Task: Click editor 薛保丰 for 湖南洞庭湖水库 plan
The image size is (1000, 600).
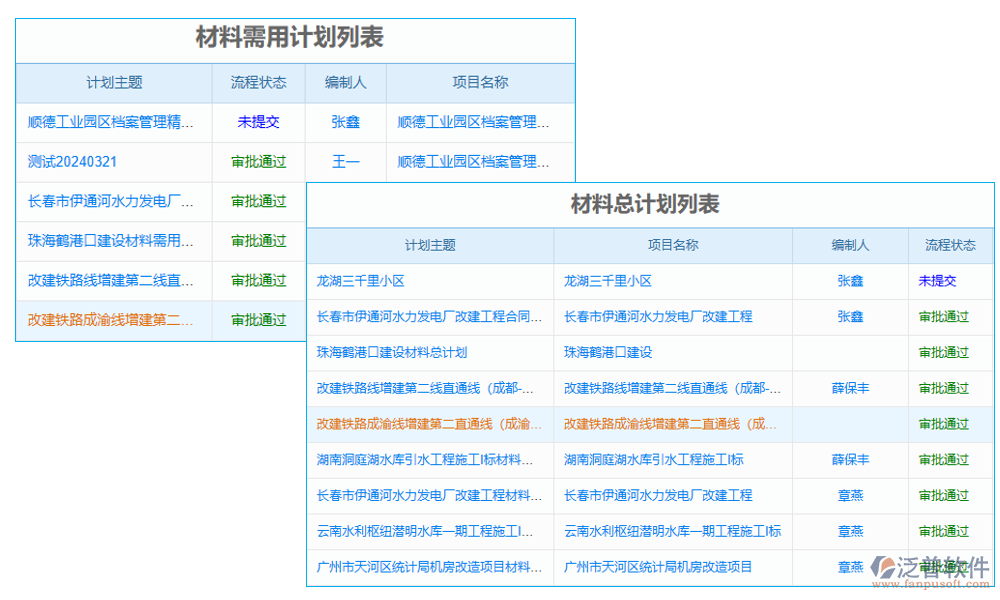Action: [x=849, y=460]
